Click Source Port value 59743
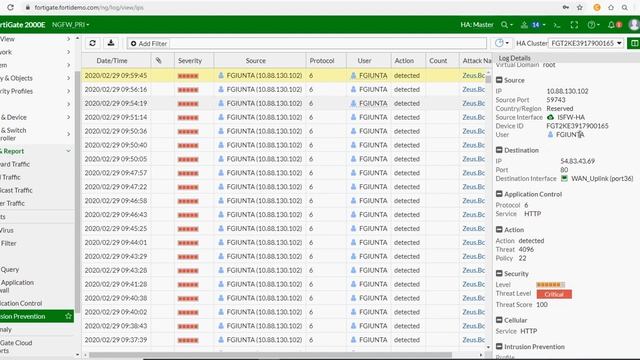The width and height of the screenshot is (640, 360). pyautogui.click(x=556, y=100)
